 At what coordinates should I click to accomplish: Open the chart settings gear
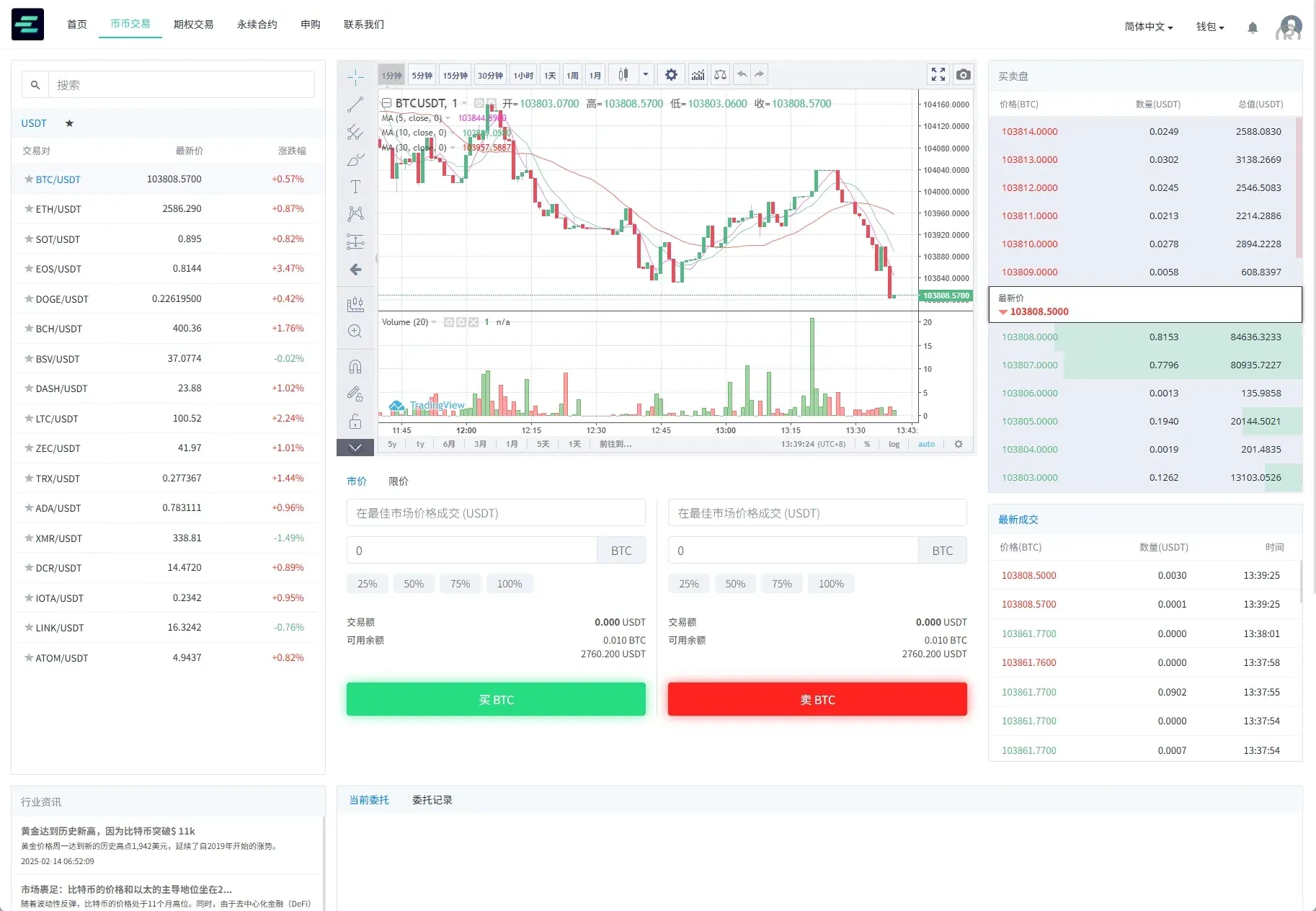pyautogui.click(x=670, y=74)
